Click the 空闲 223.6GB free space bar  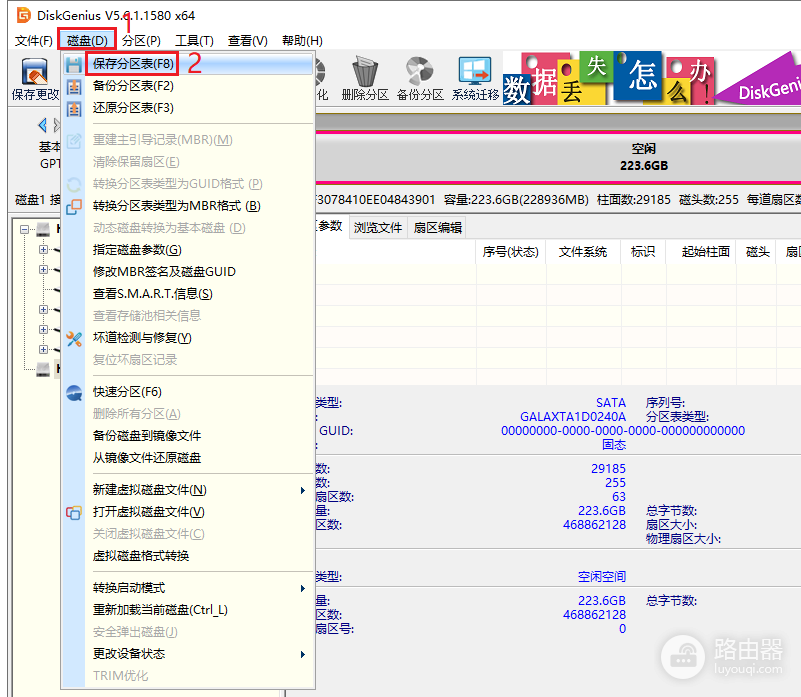click(558, 157)
